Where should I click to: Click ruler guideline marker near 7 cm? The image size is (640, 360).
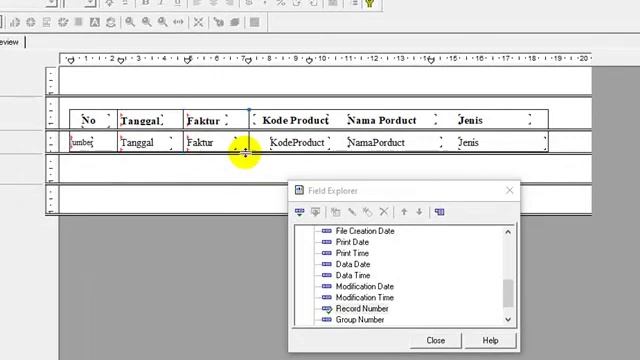[248, 61]
